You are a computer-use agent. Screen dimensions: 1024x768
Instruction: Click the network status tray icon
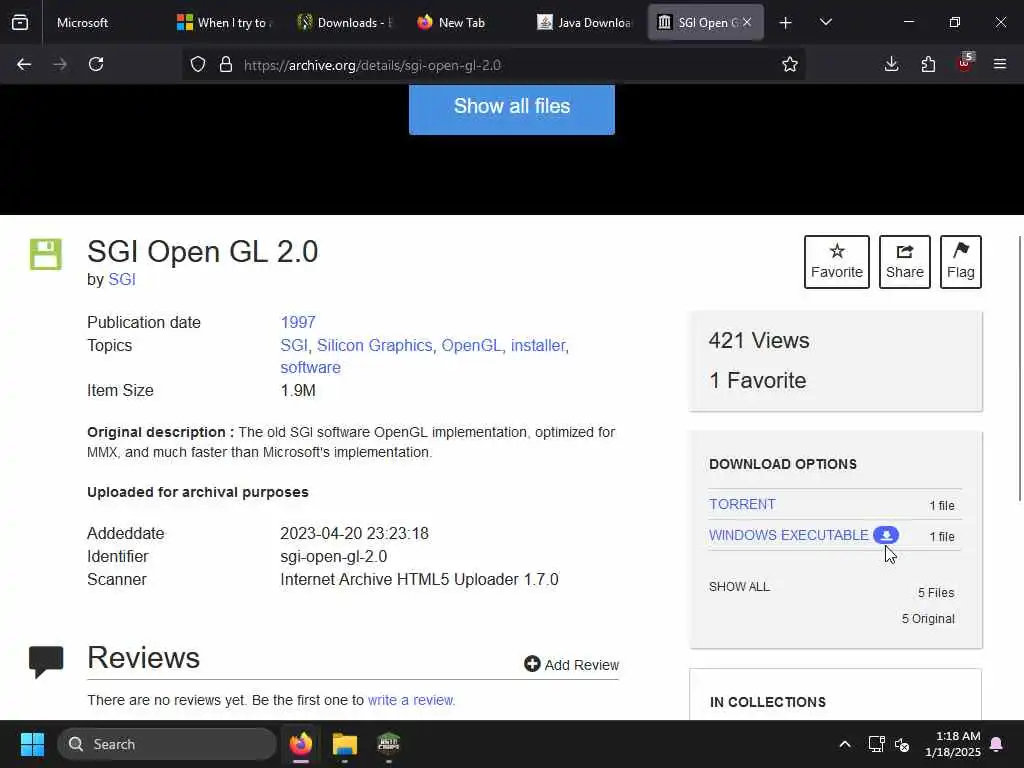[876, 744]
